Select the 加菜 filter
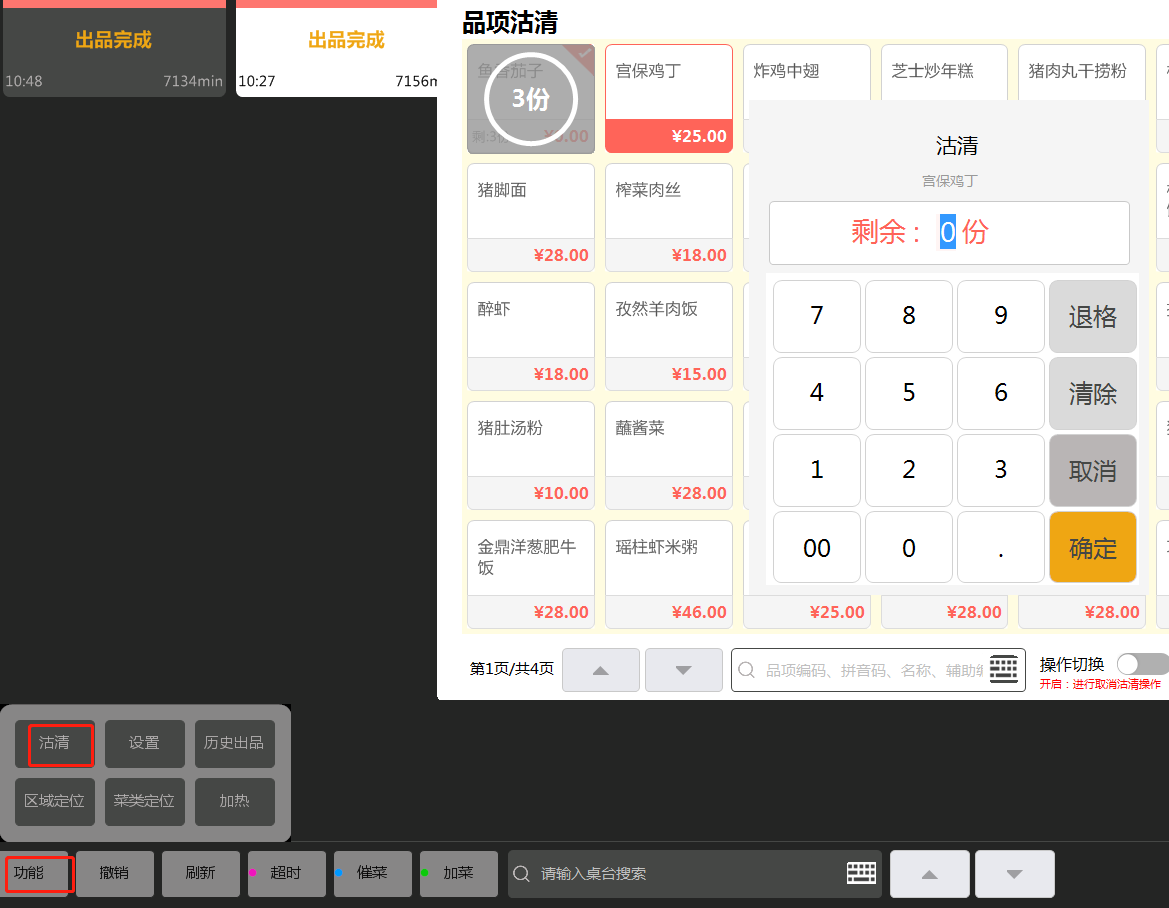Viewport: 1169px width, 908px height. [x=459, y=874]
